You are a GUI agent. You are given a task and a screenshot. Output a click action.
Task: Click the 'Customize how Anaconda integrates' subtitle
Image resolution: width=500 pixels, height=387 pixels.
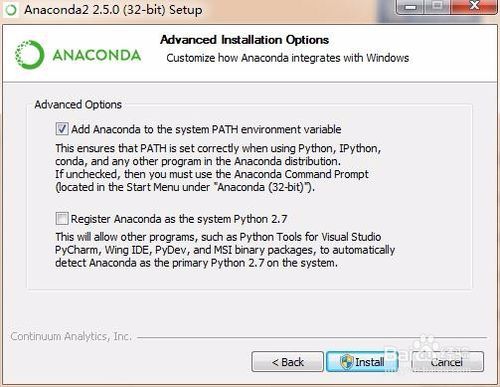tap(288, 58)
